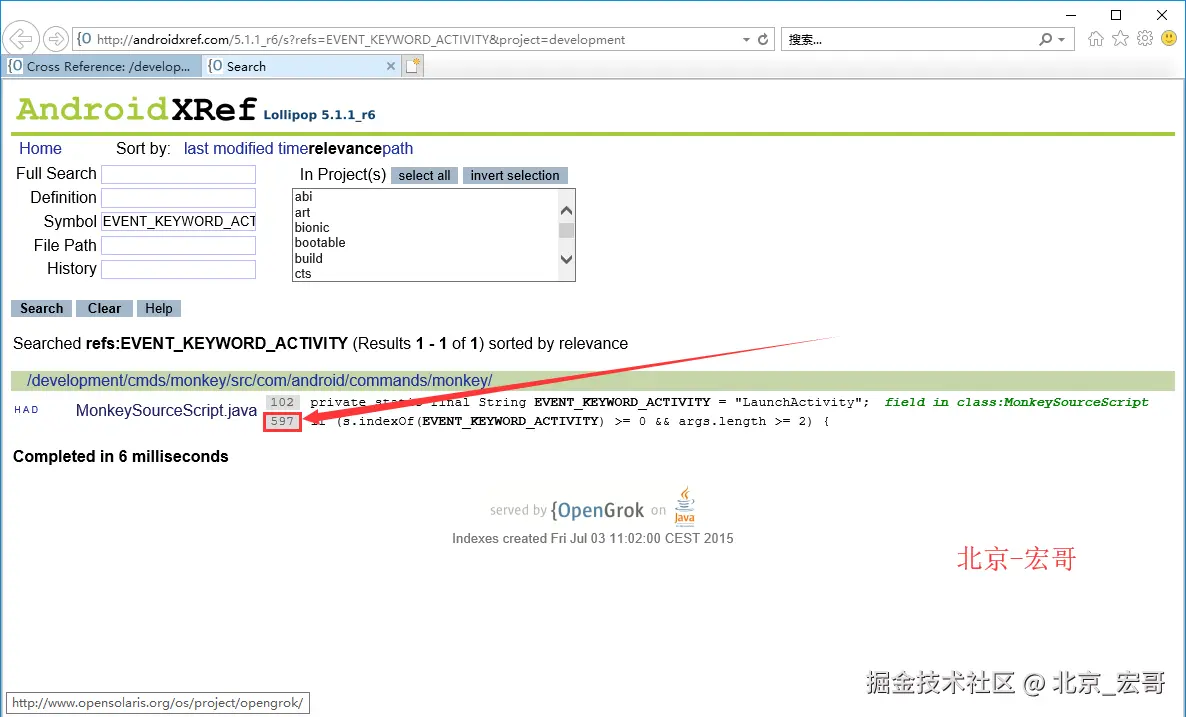The width and height of the screenshot is (1186, 717).
Task: Minimize the browser window
Action: 1071,15
